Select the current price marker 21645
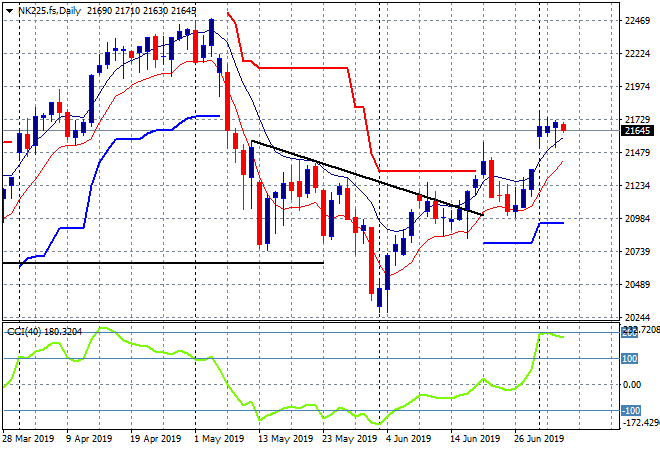660x450 pixels. click(637, 131)
